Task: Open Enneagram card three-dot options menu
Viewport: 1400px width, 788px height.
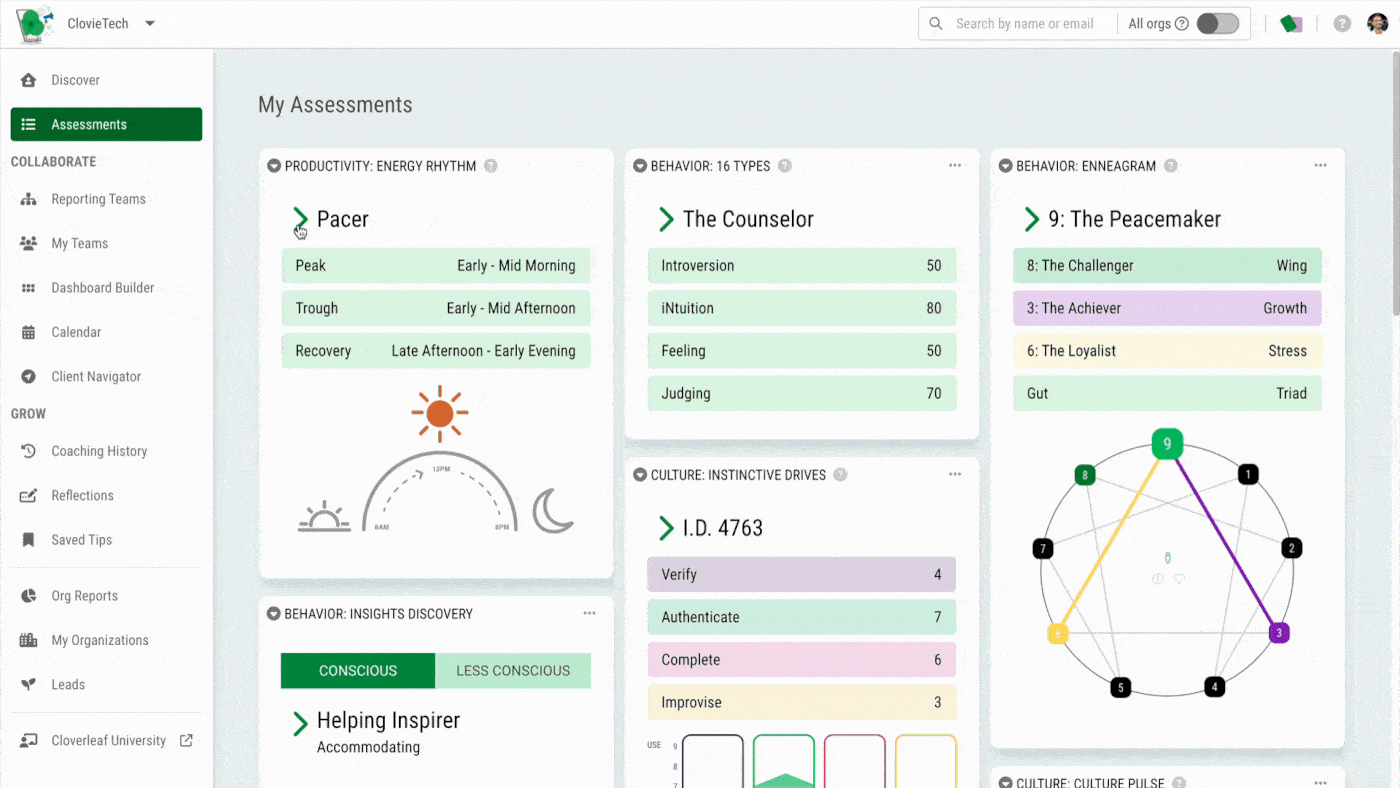Action: tap(1320, 166)
